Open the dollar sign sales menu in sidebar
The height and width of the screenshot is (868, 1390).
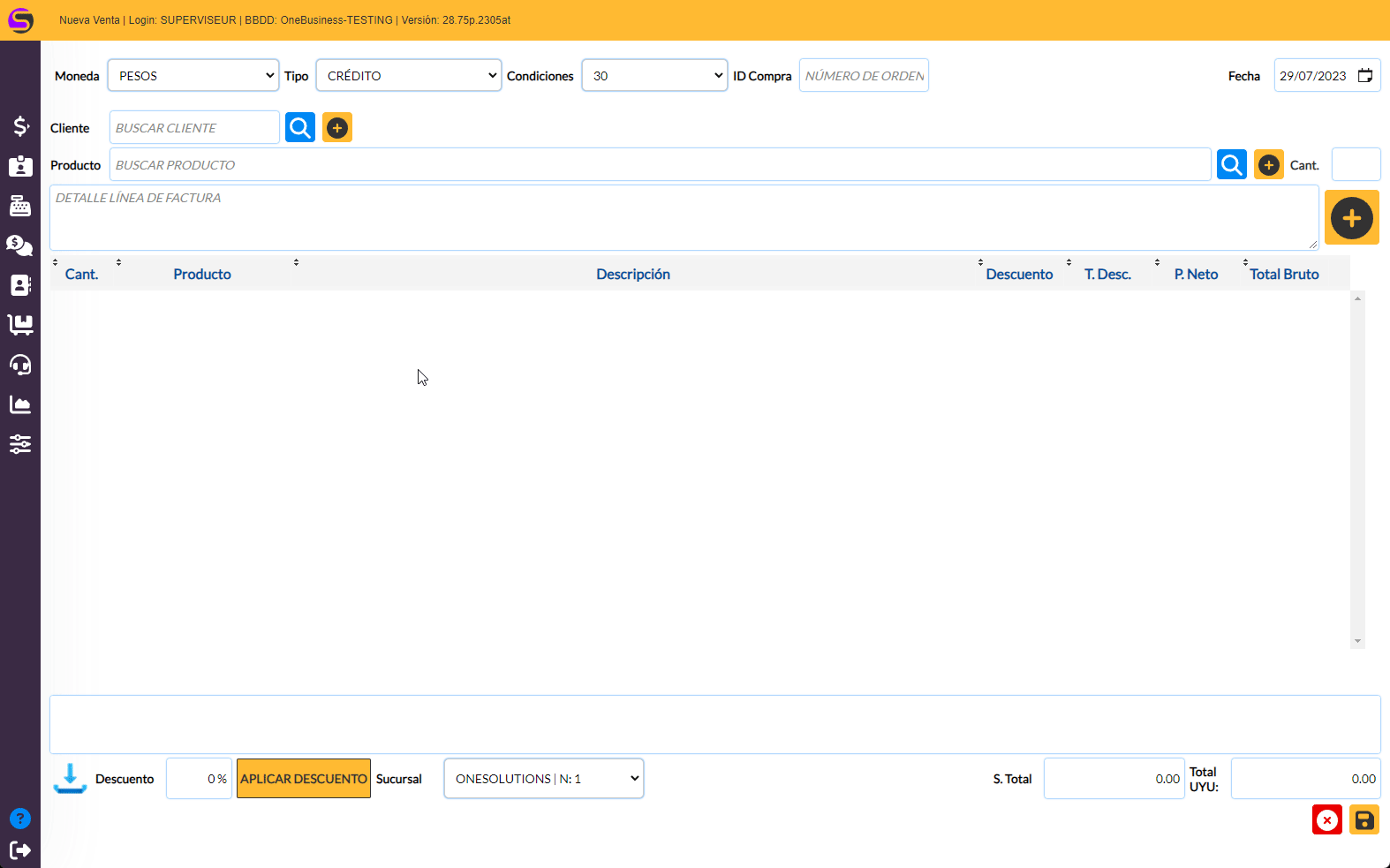(x=20, y=126)
